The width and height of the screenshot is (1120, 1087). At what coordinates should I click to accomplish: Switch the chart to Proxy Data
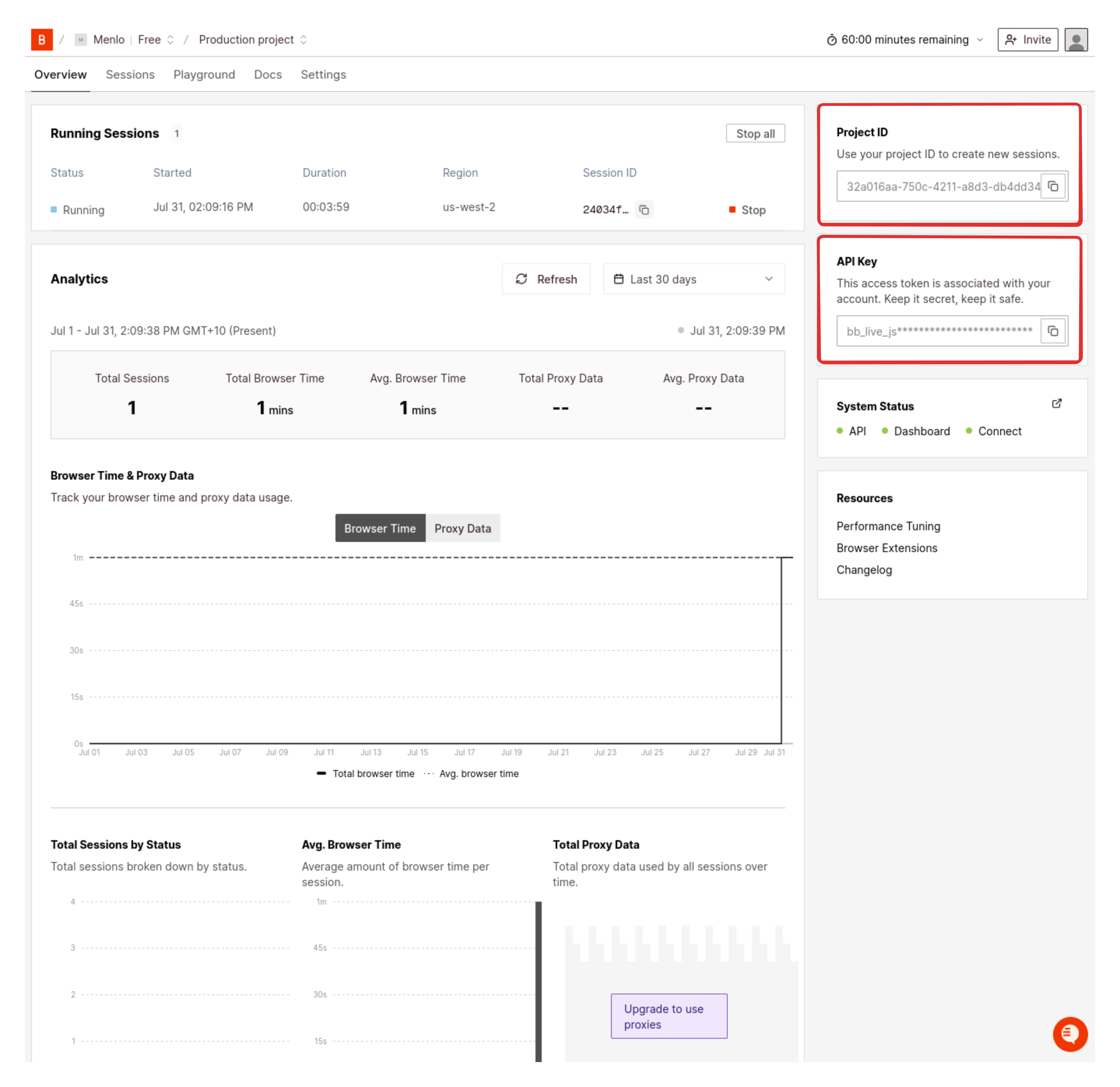463,528
